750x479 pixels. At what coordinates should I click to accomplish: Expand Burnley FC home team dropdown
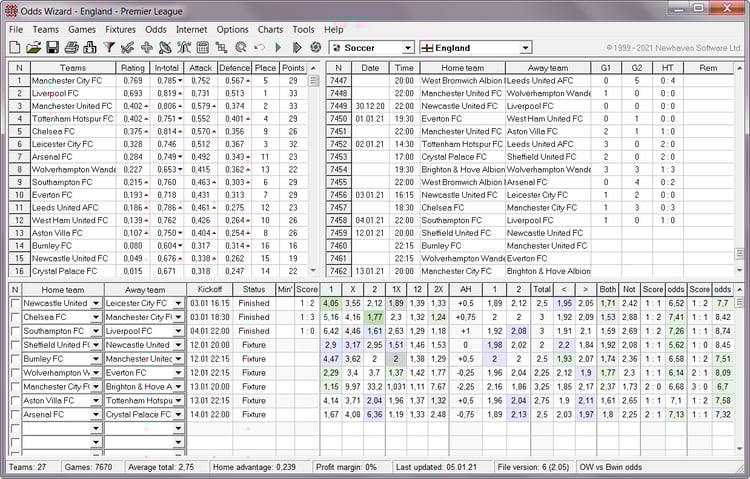(x=96, y=359)
